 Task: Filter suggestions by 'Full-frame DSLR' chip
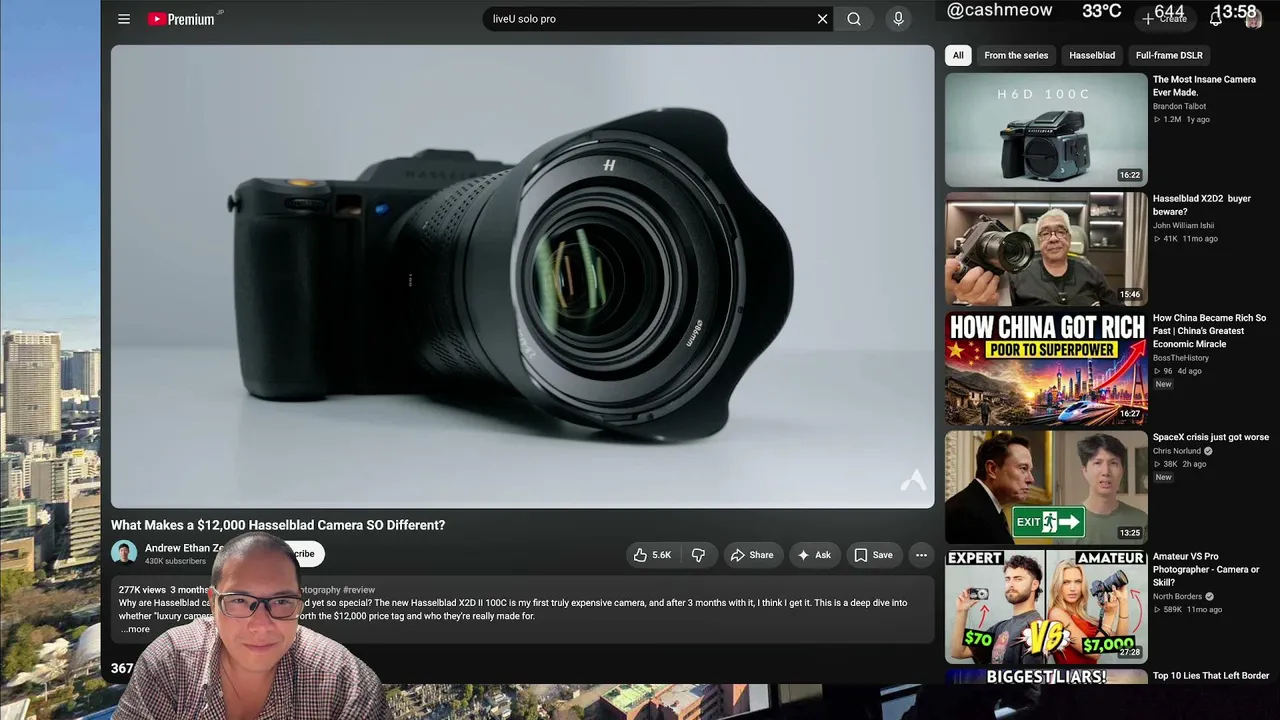pos(1169,55)
